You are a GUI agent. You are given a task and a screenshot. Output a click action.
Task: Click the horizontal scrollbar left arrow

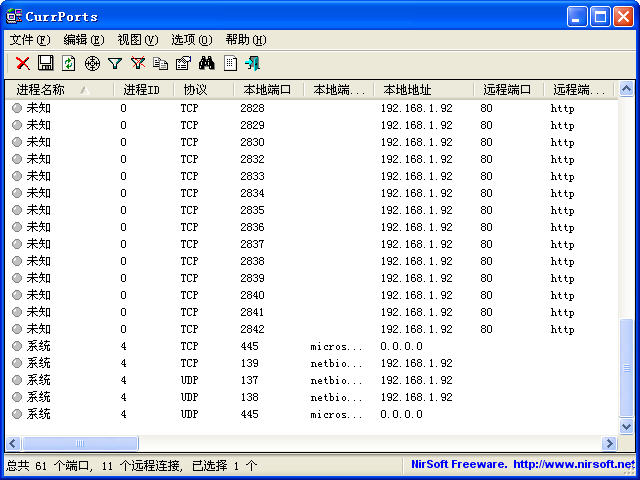pyautogui.click(x=13, y=443)
